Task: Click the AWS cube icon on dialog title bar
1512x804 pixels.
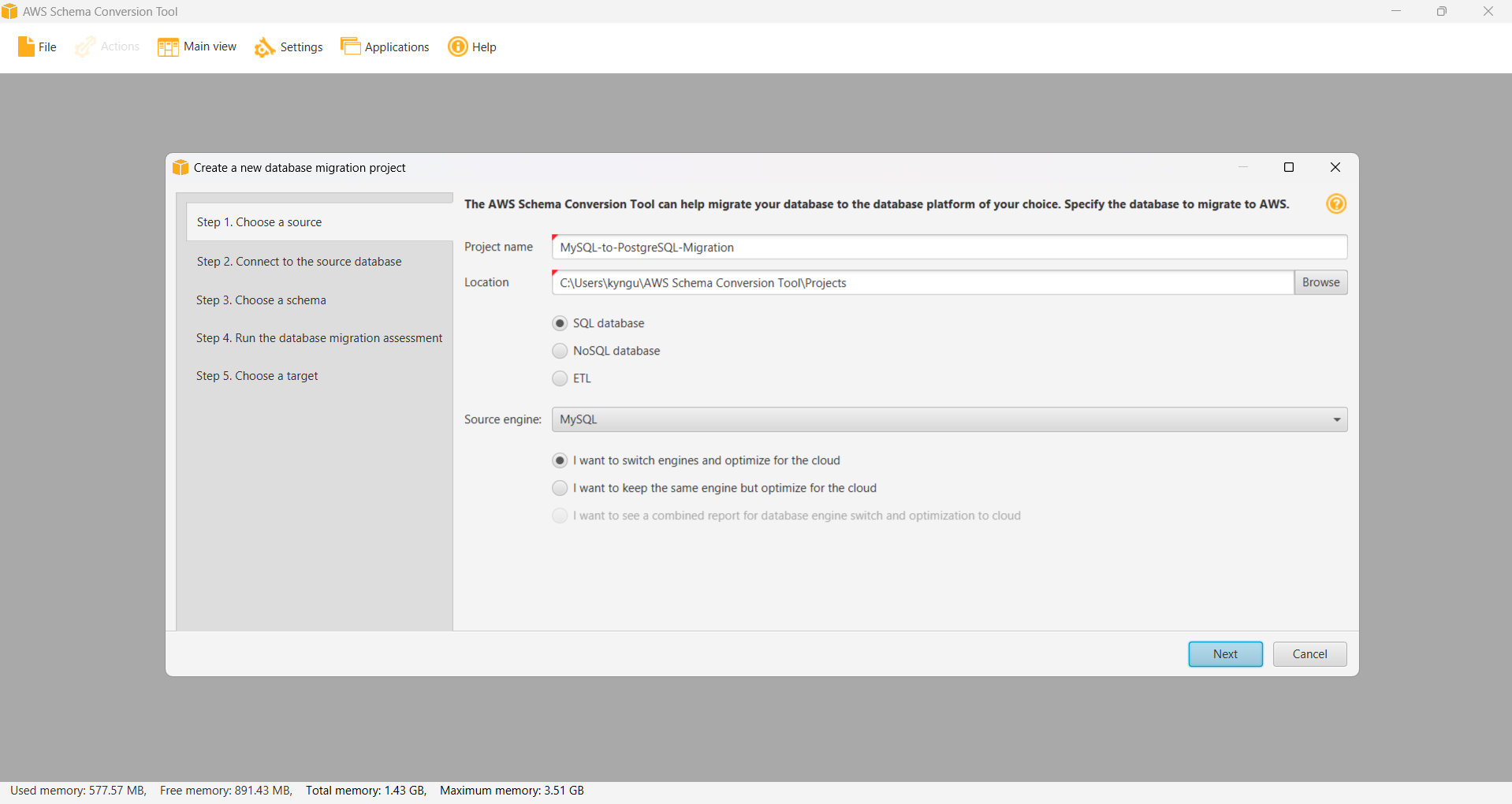Action: pyautogui.click(x=181, y=167)
